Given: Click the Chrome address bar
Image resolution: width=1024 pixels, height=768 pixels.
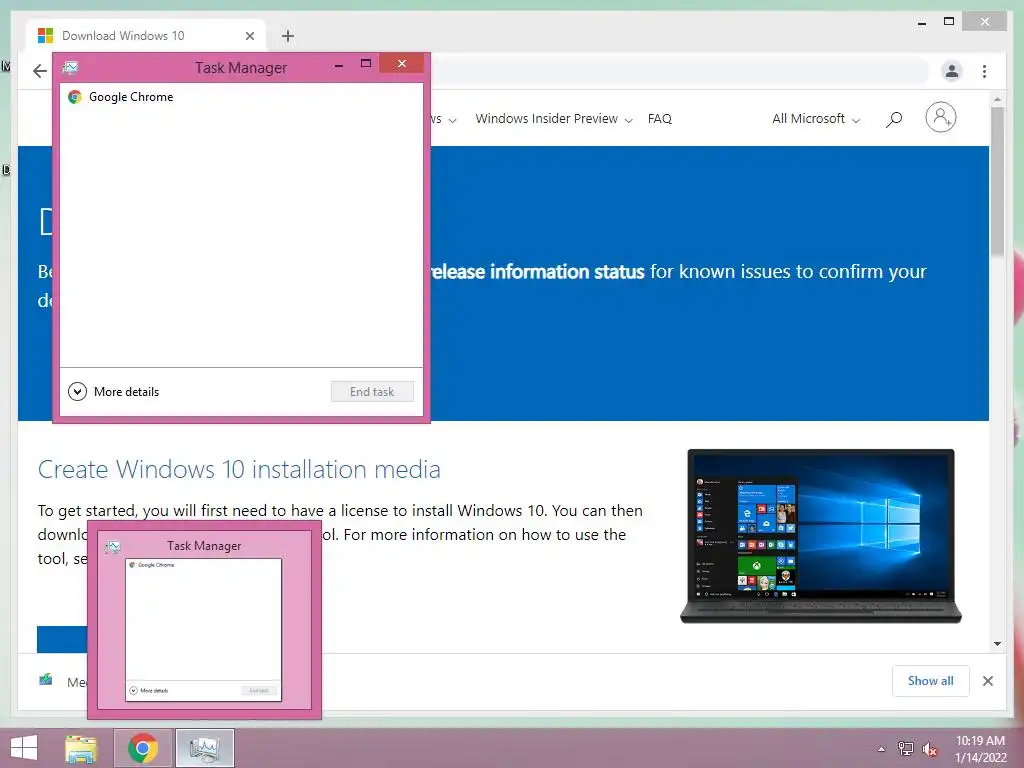Looking at the screenshot, I should pyautogui.click(x=679, y=71).
